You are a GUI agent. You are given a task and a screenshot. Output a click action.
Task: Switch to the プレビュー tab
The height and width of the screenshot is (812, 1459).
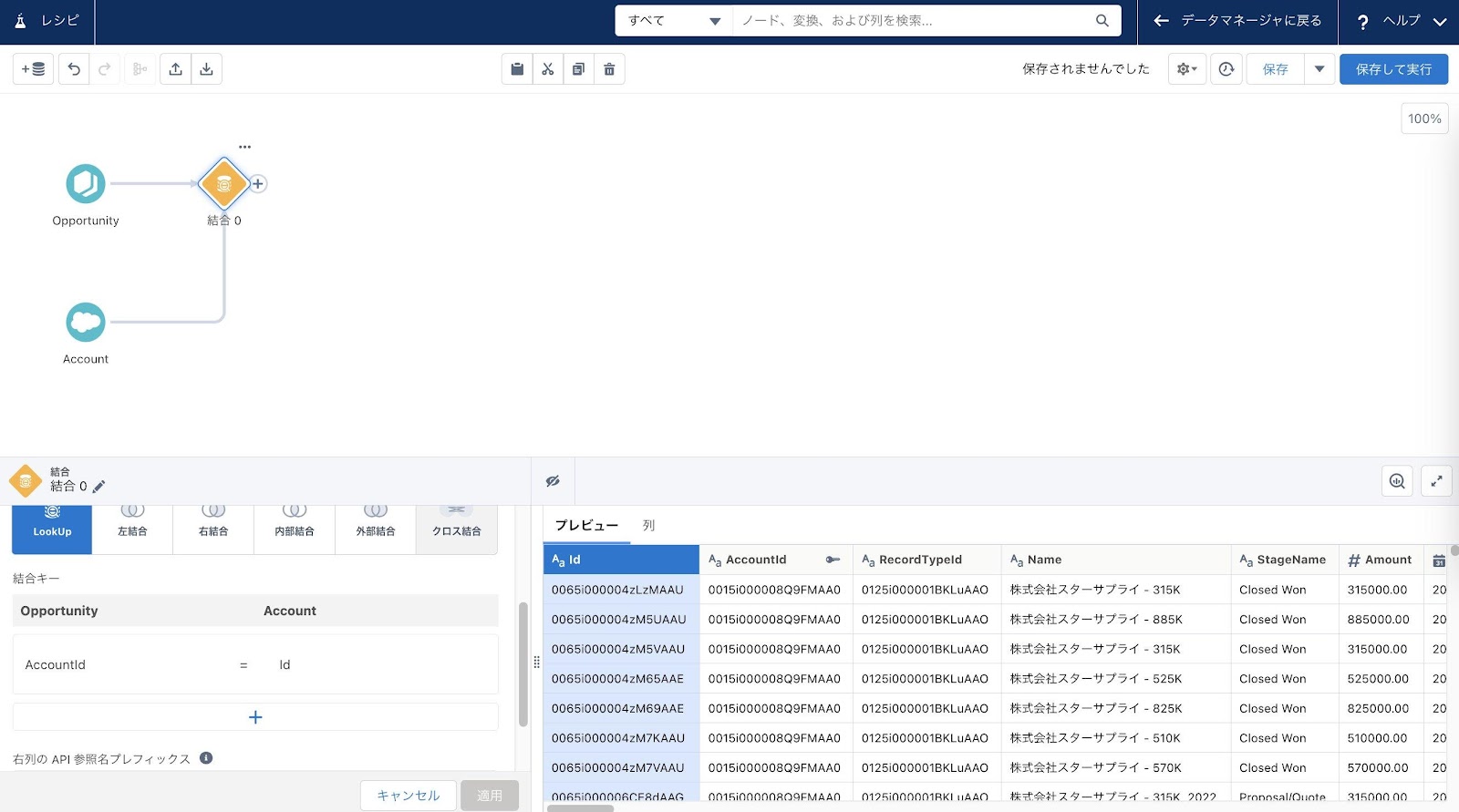586,526
